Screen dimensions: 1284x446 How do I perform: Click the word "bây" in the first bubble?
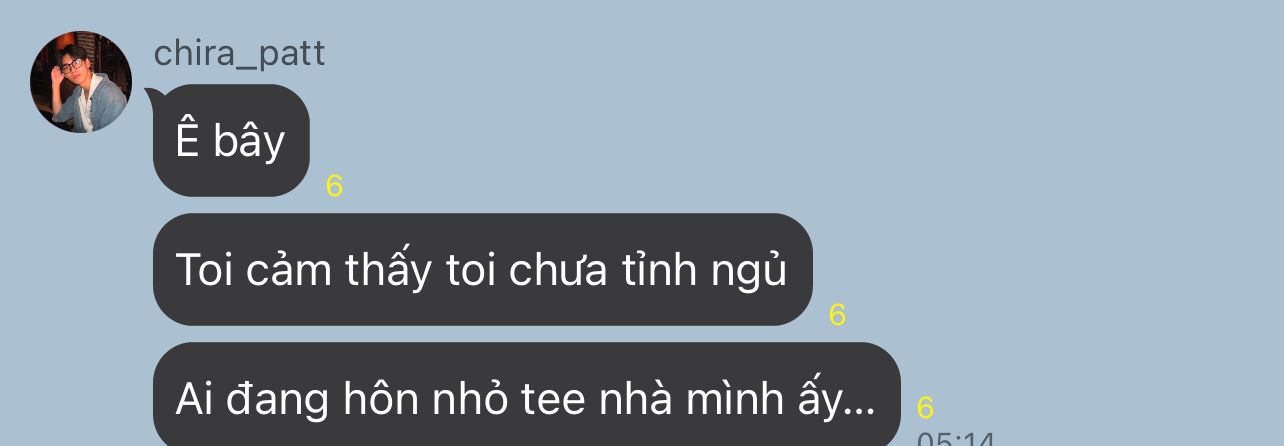pyautogui.click(x=249, y=143)
